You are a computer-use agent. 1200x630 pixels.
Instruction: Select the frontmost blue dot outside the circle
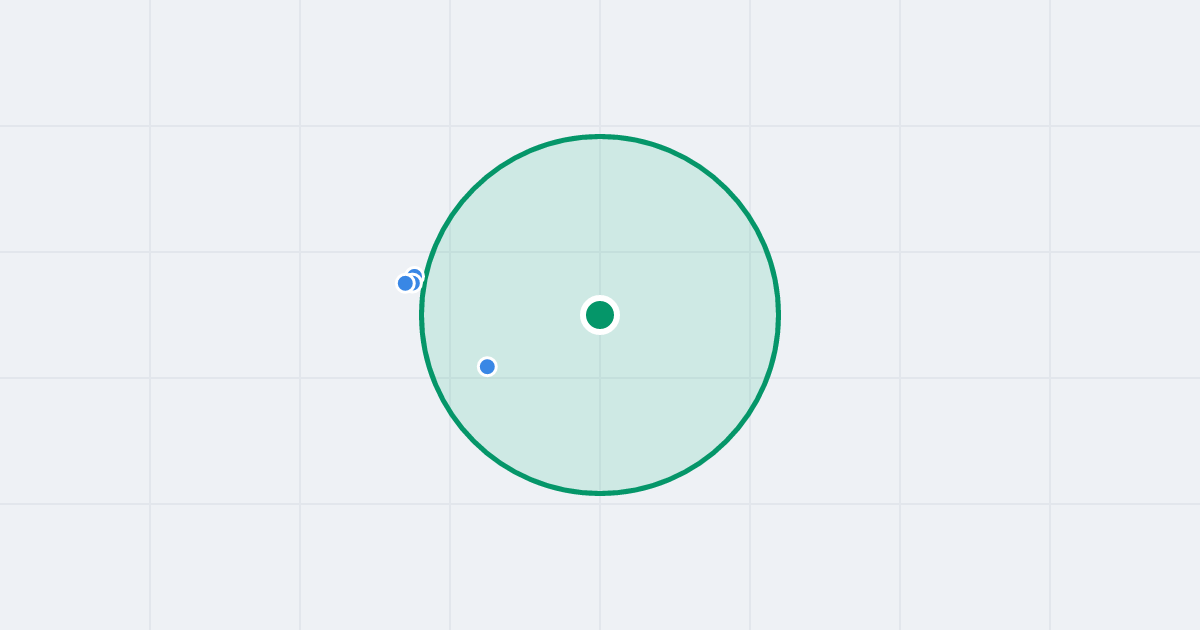coord(405,283)
